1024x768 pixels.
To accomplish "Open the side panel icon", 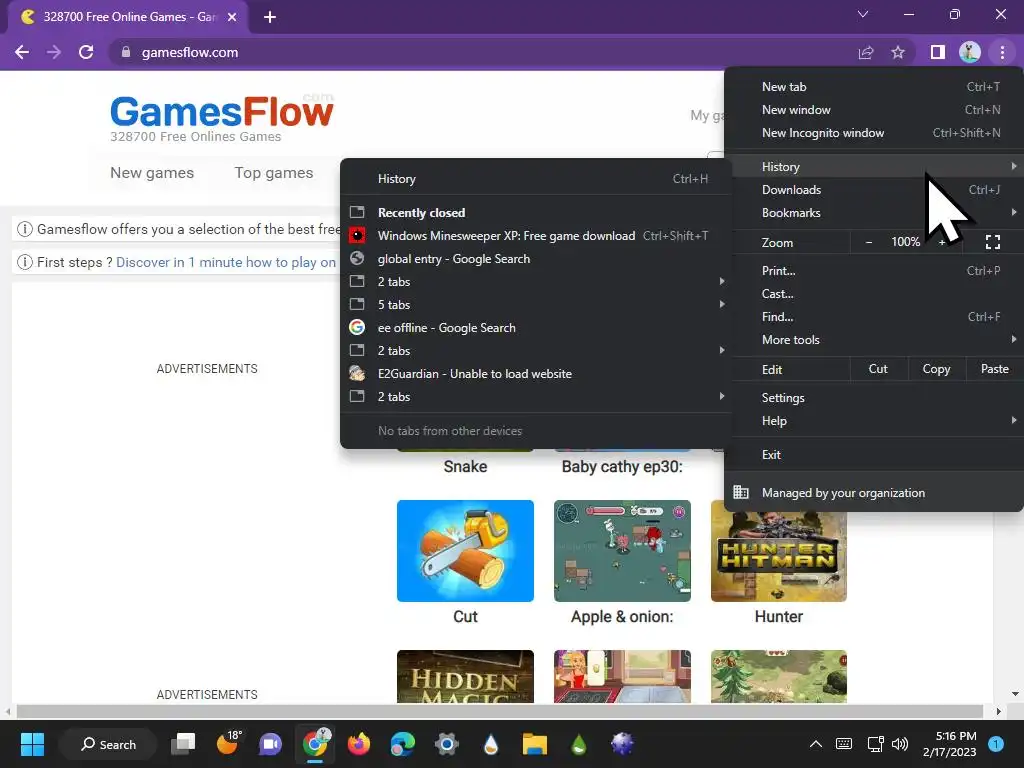I will (x=938, y=52).
